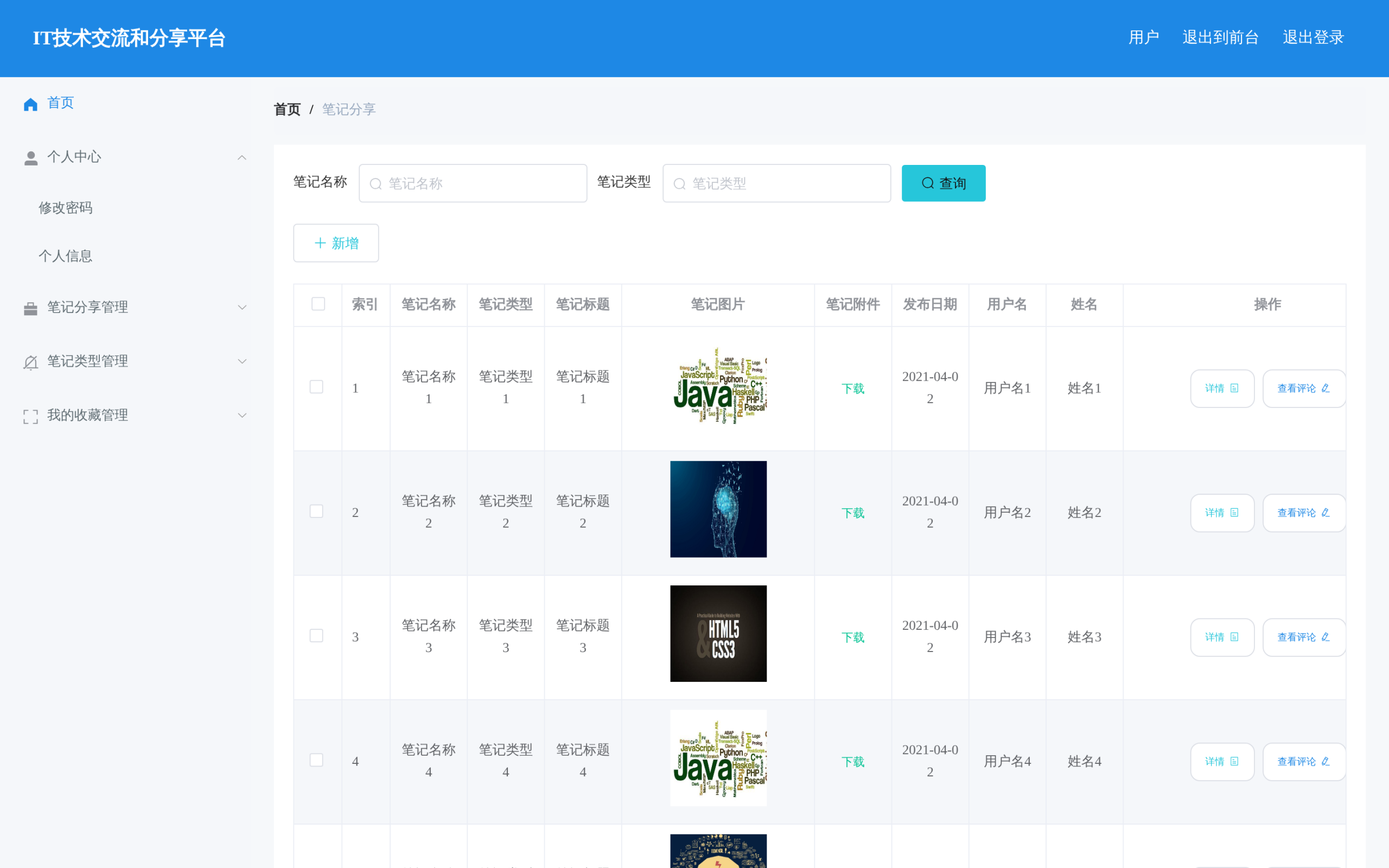Open the HTML5 CSS3 thumbnail in row 3
The image size is (1389, 868).
tap(718, 634)
